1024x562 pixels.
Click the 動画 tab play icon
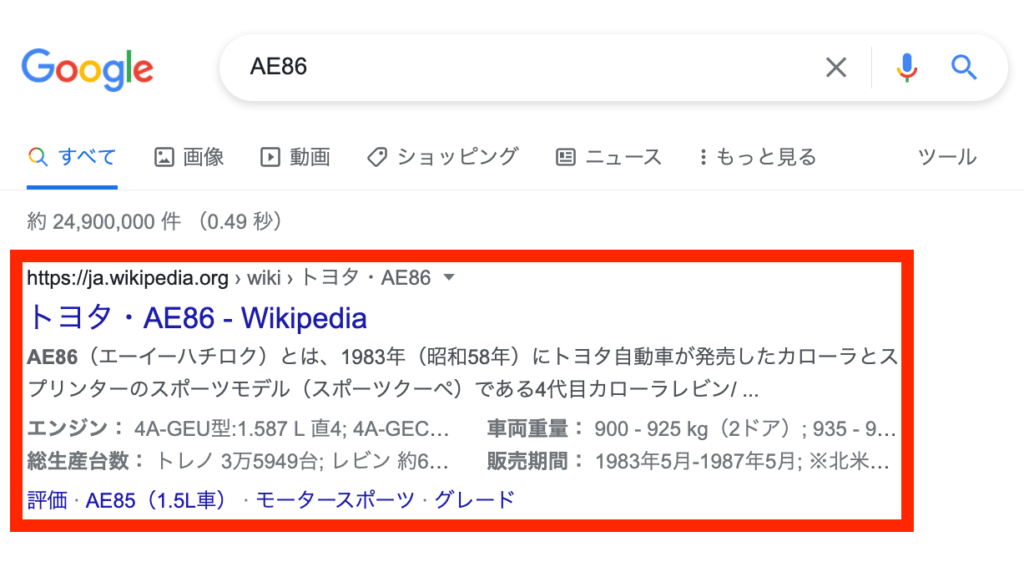(x=270, y=157)
